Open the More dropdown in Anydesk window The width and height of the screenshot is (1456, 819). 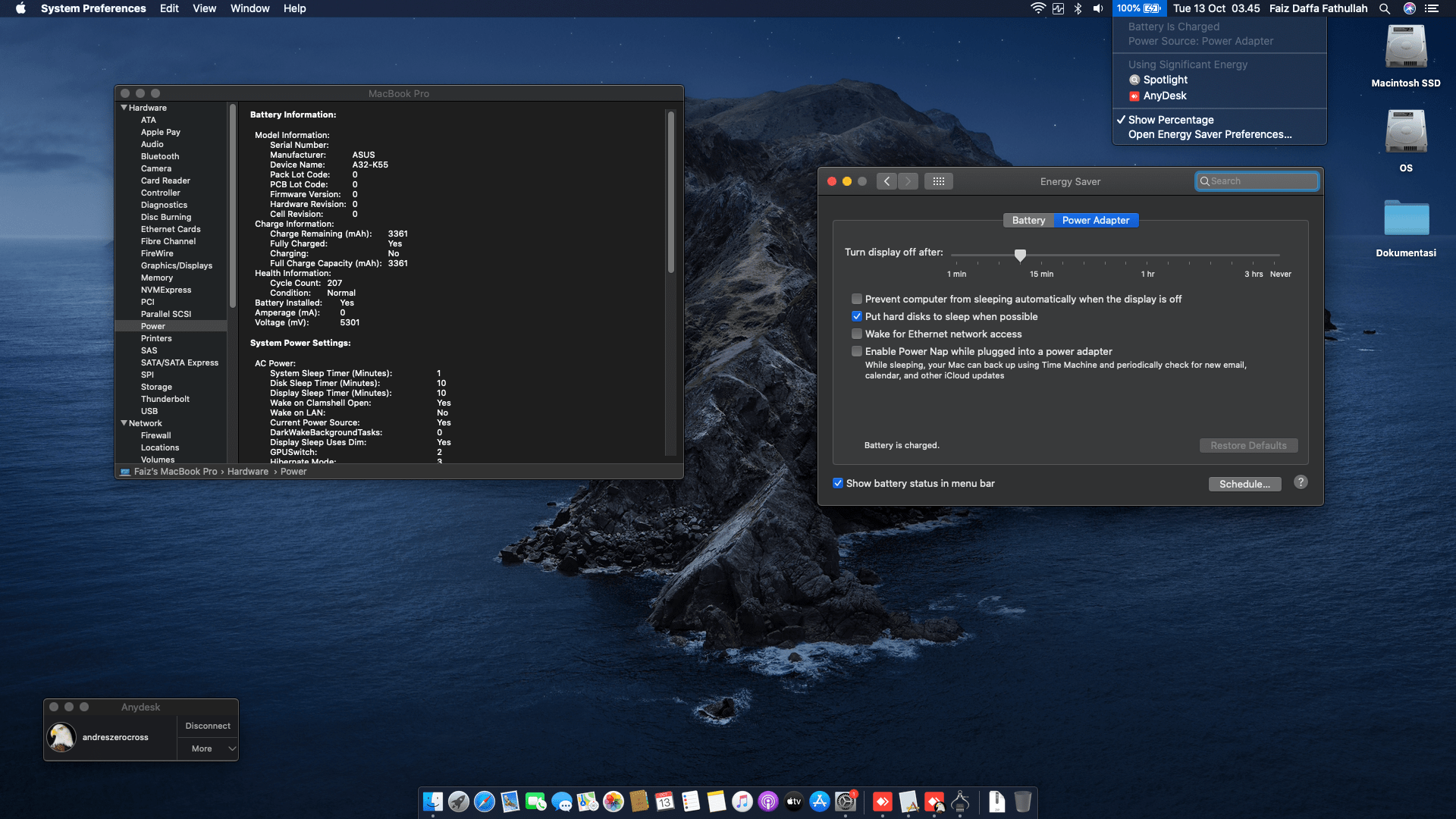(208, 748)
